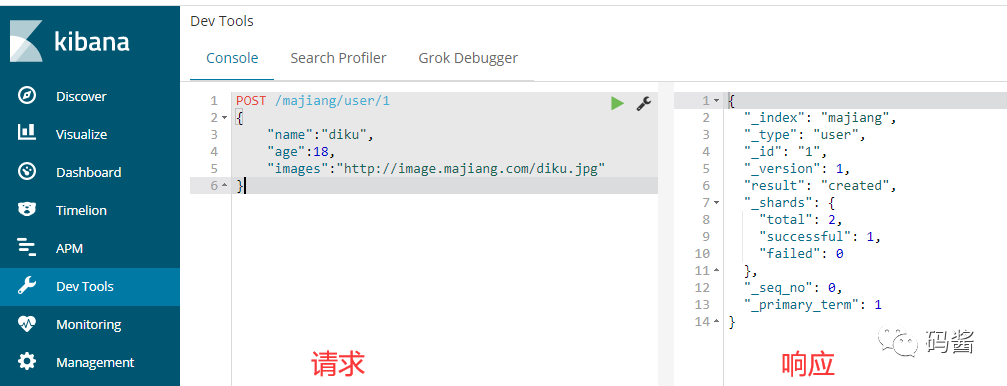Image resolution: width=1007 pixels, height=386 pixels.
Task: Click the "_type": "user" response line
Action: point(805,135)
